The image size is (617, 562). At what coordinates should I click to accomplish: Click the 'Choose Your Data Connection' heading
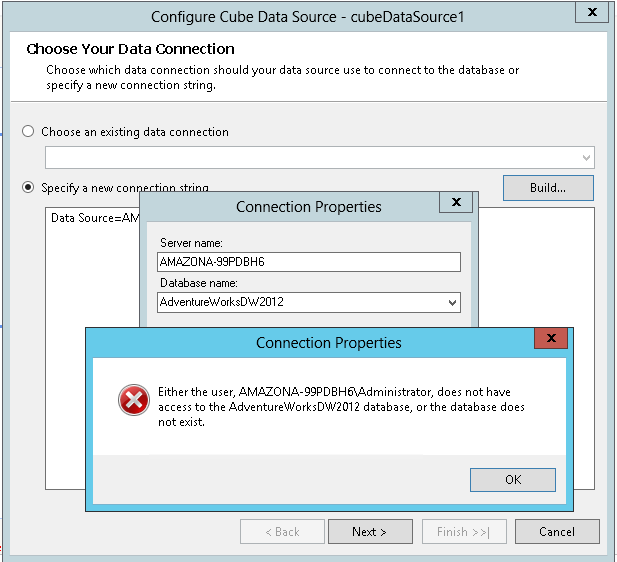(x=130, y=49)
